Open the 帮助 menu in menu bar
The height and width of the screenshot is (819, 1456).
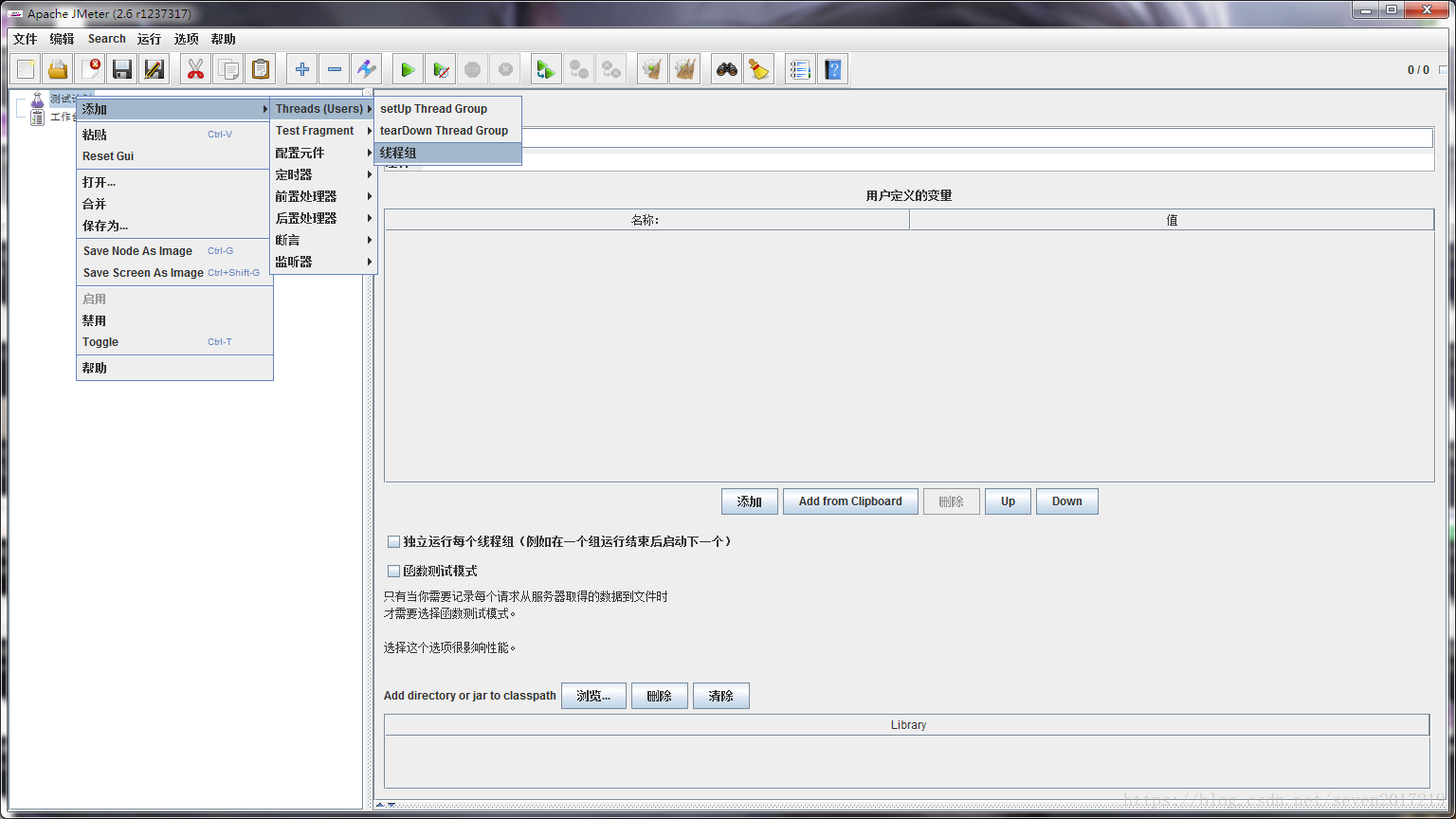(x=224, y=39)
